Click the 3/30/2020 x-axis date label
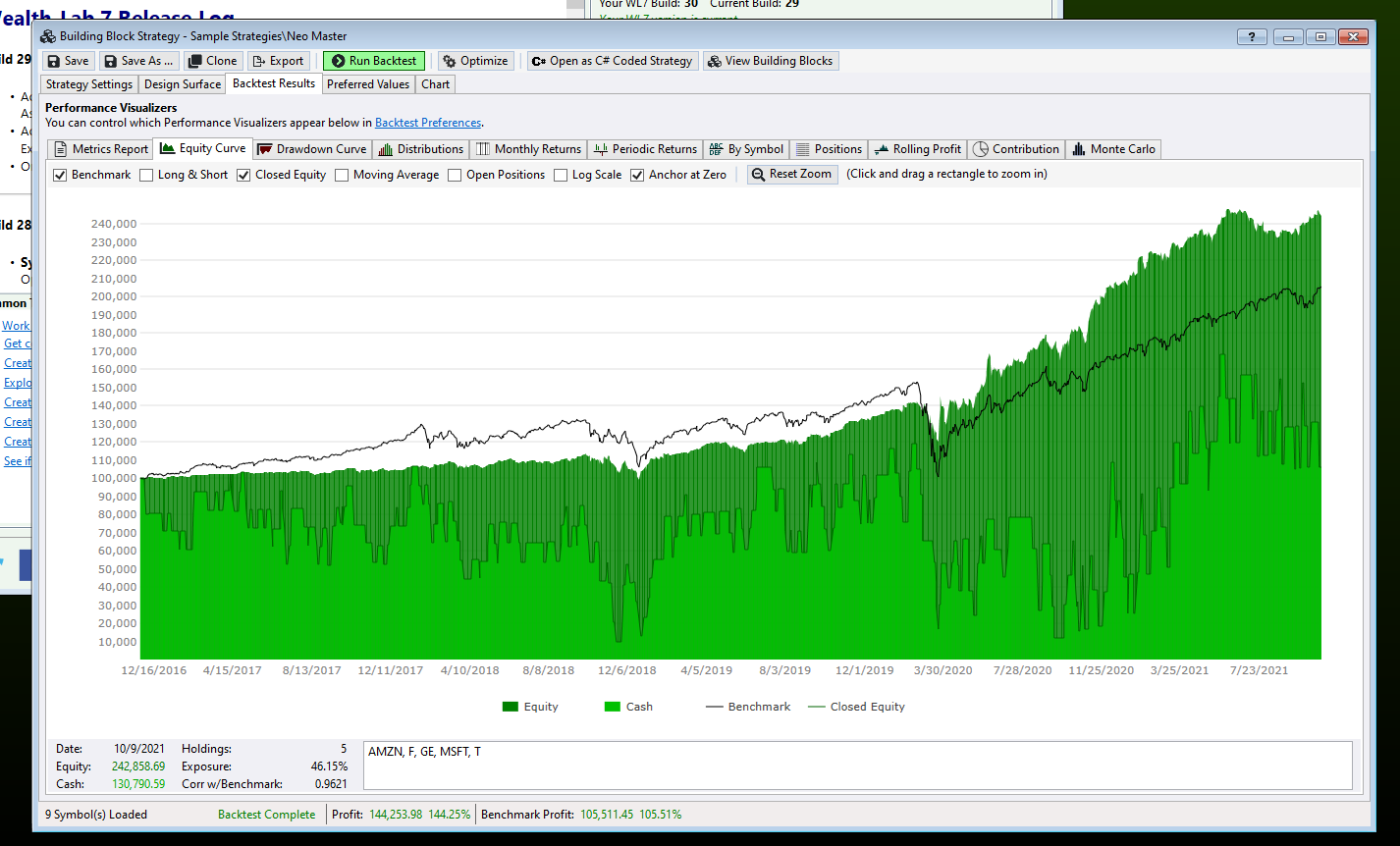 (x=943, y=670)
